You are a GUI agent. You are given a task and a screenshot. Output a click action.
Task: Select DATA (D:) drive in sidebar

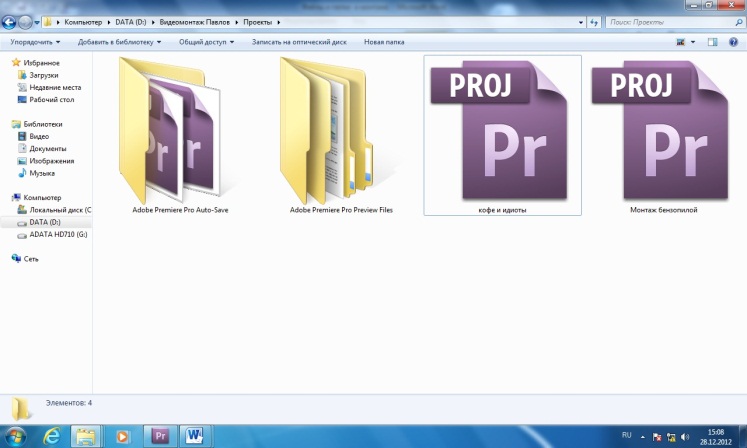click(45, 222)
